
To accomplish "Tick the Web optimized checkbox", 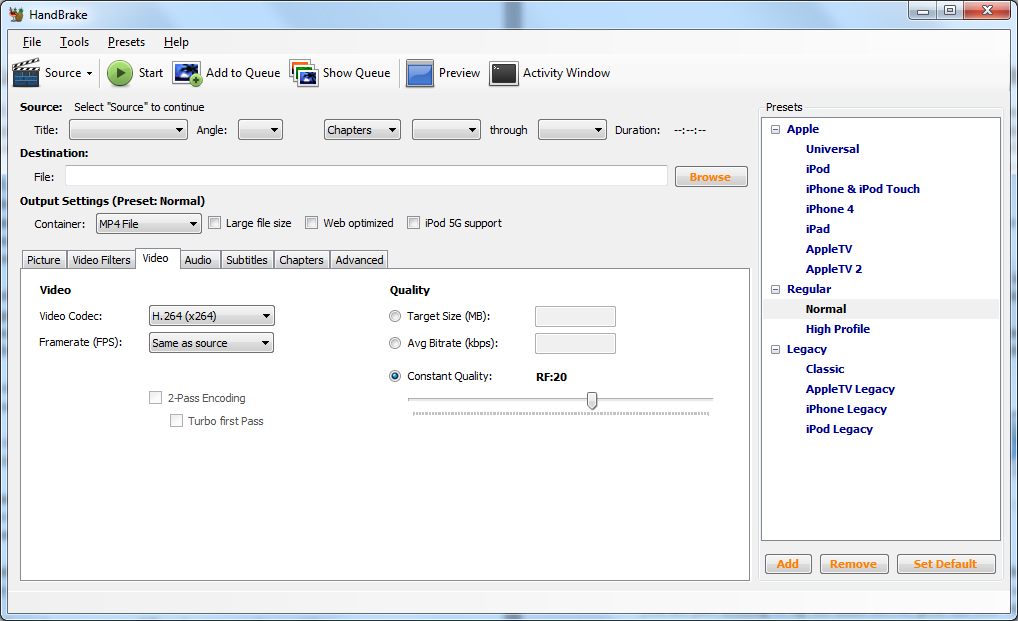I will [x=311, y=223].
